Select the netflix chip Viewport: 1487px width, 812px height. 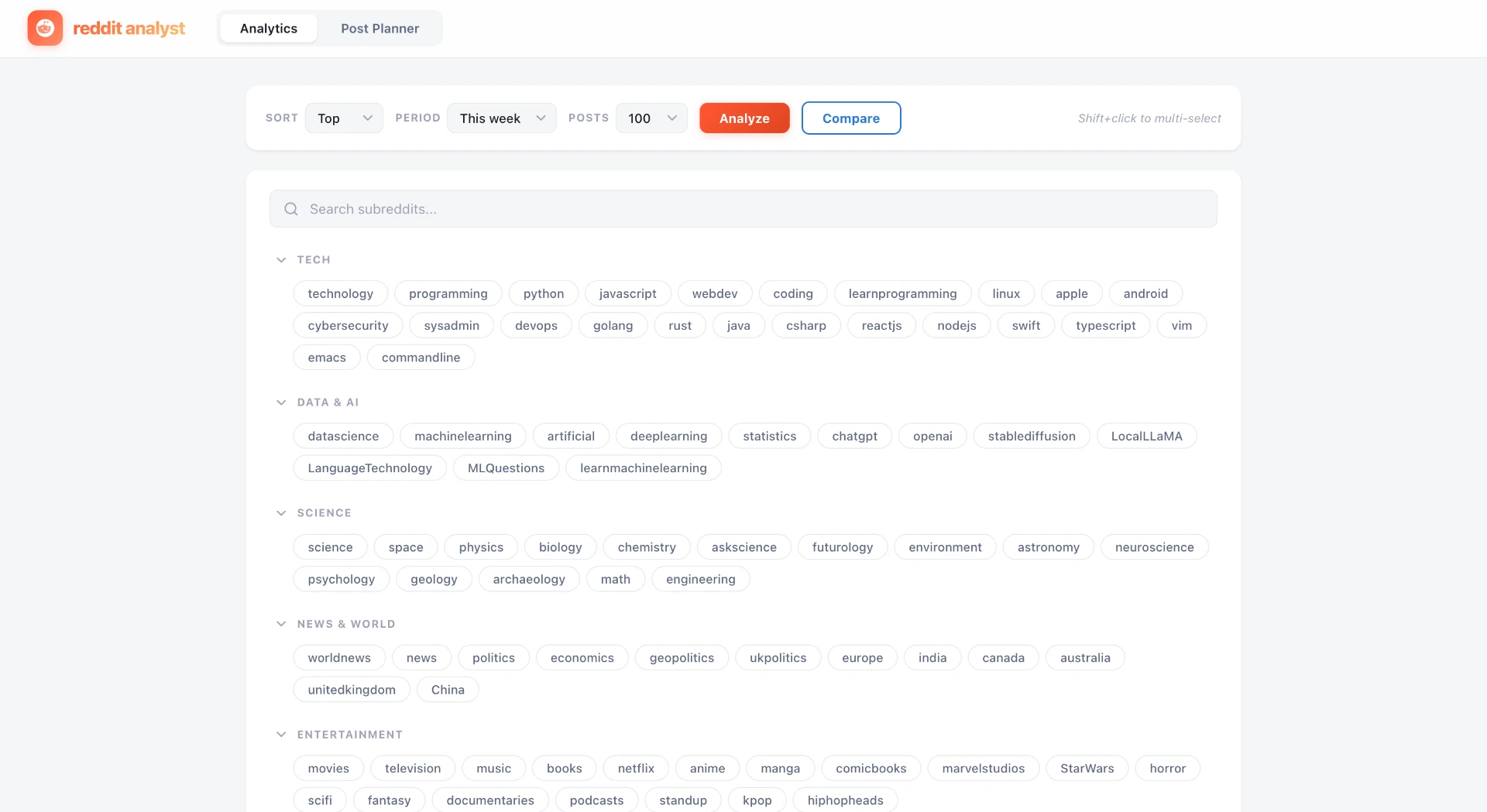(637, 769)
